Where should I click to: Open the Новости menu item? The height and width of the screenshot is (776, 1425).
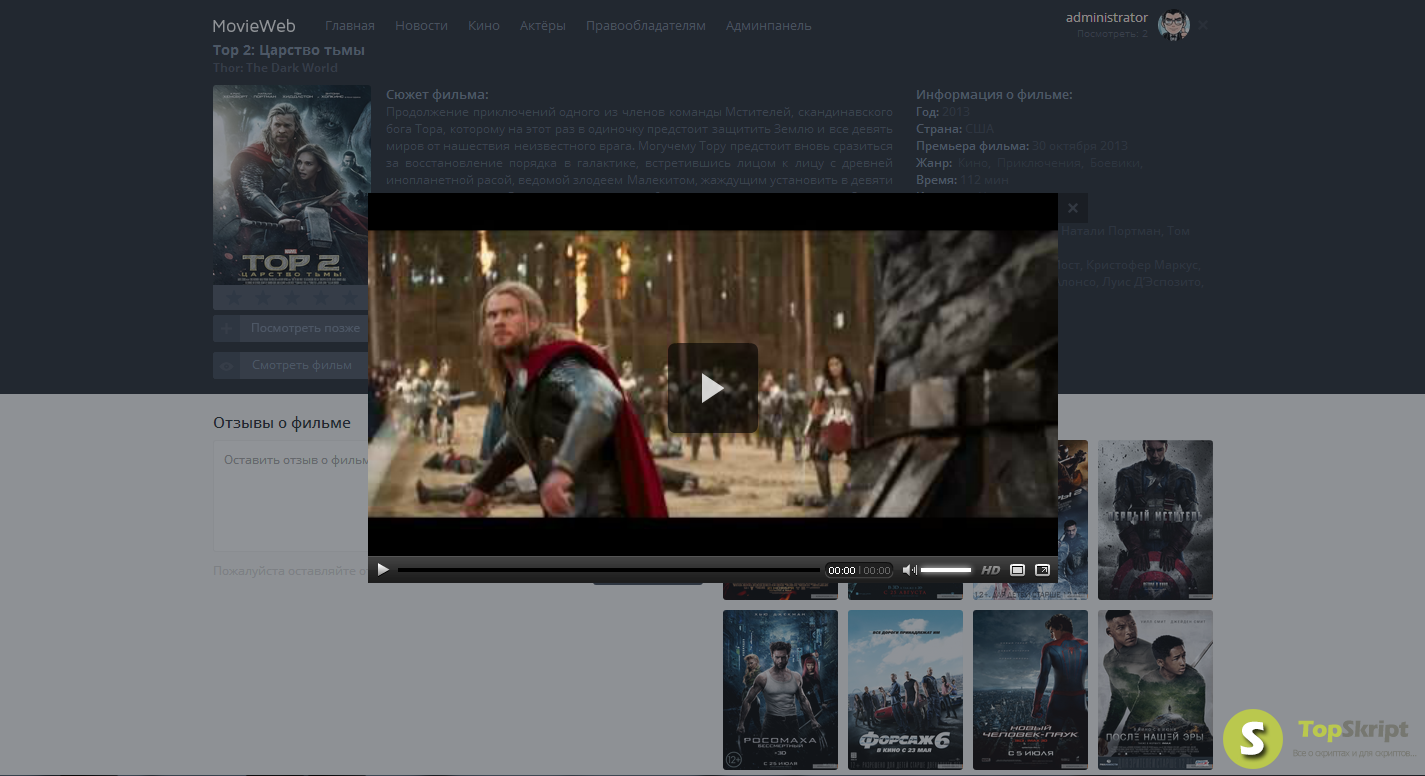(421, 26)
